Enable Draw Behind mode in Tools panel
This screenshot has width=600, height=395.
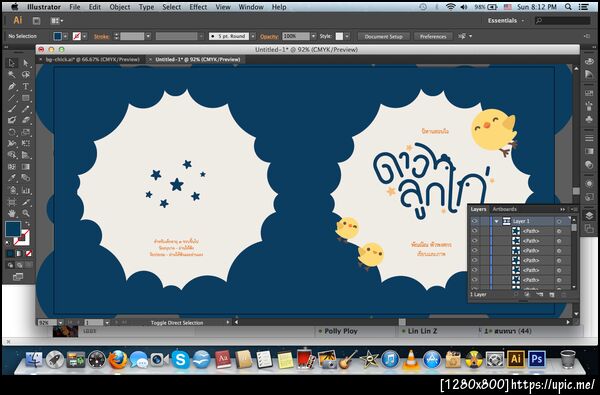tap(20, 265)
